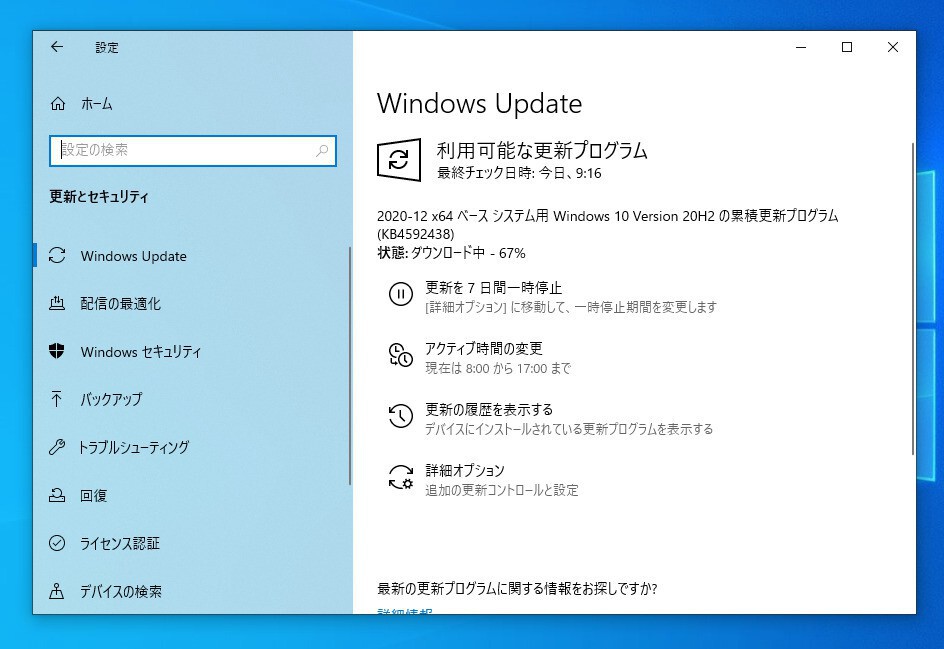Go to ホーム home icon
The width and height of the screenshot is (944, 649).
(x=58, y=104)
